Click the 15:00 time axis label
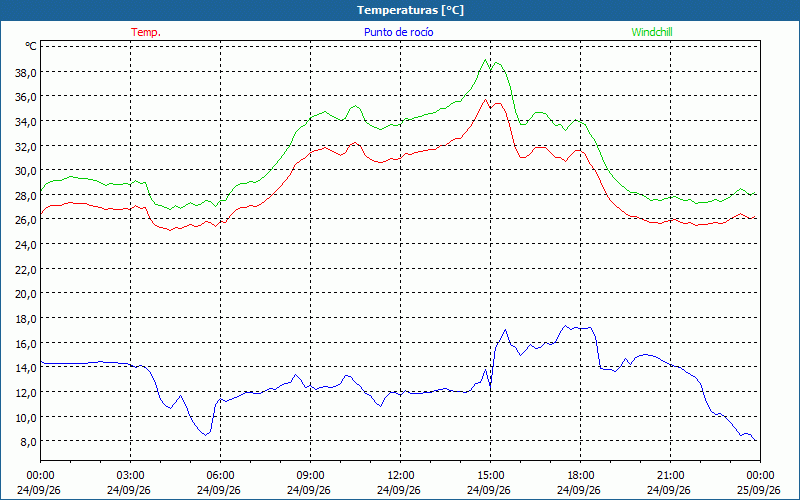The image size is (800, 500). tap(490, 476)
